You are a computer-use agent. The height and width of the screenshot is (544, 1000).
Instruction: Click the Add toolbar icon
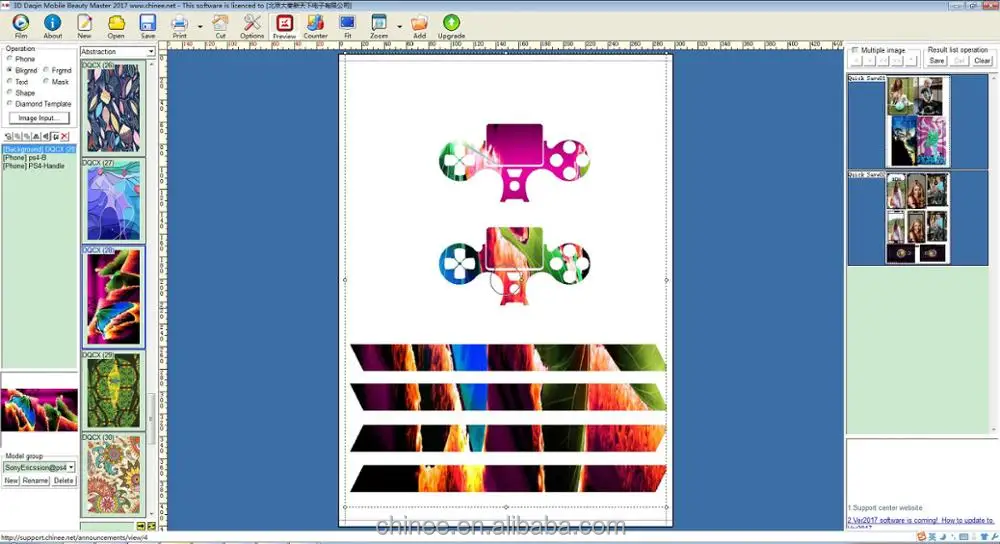pyautogui.click(x=419, y=26)
